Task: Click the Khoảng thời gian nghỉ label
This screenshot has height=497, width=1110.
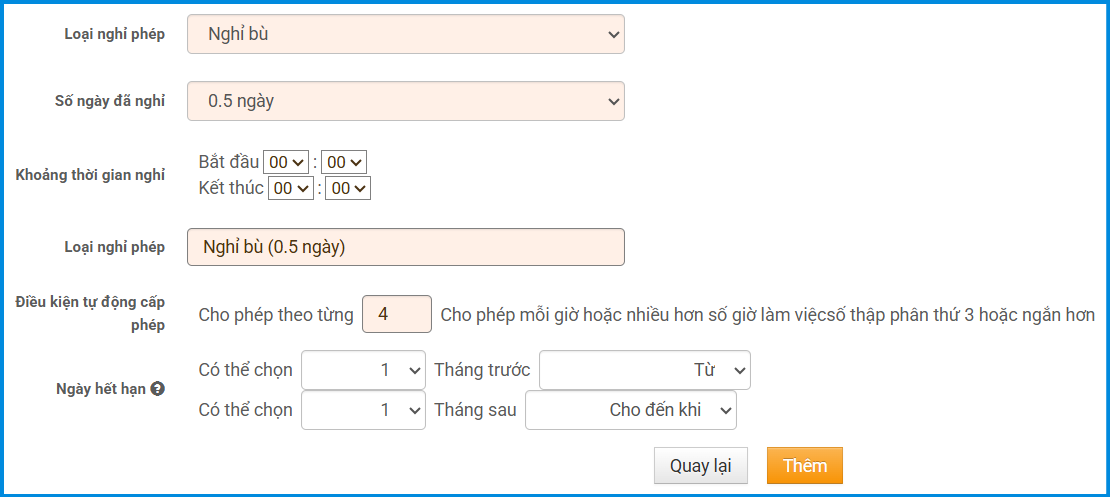Action: (90, 175)
